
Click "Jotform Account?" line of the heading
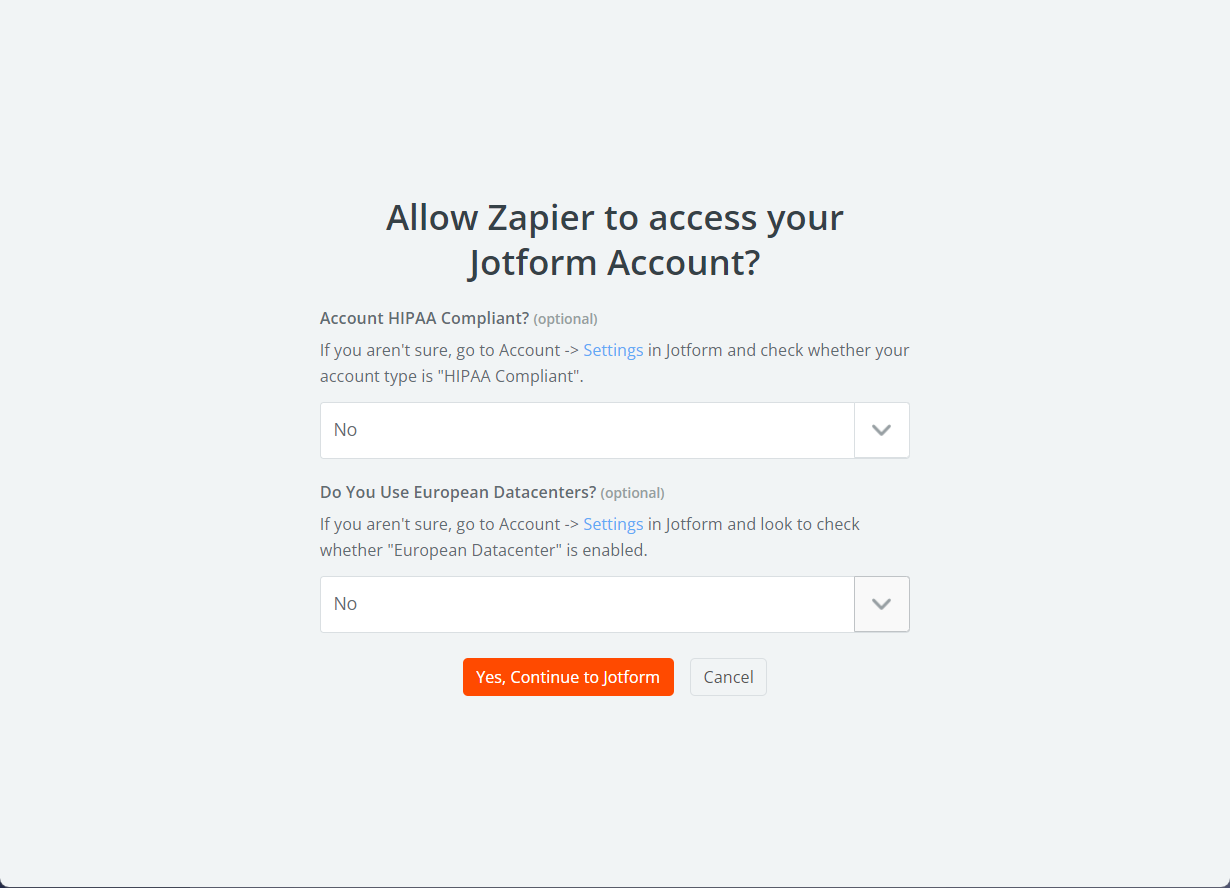pyautogui.click(x=614, y=263)
